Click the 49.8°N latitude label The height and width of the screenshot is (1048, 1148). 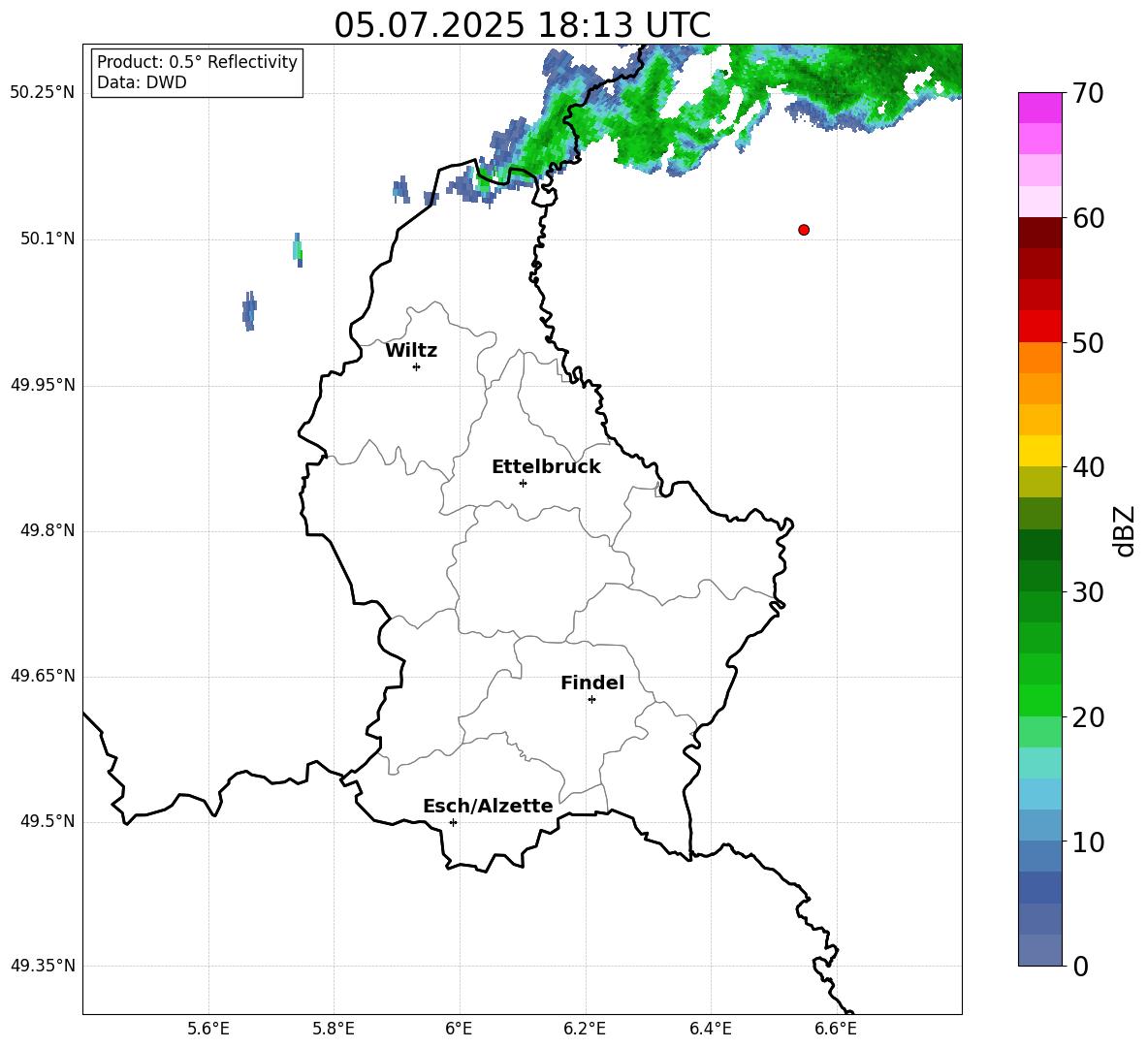click(x=48, y=530)
